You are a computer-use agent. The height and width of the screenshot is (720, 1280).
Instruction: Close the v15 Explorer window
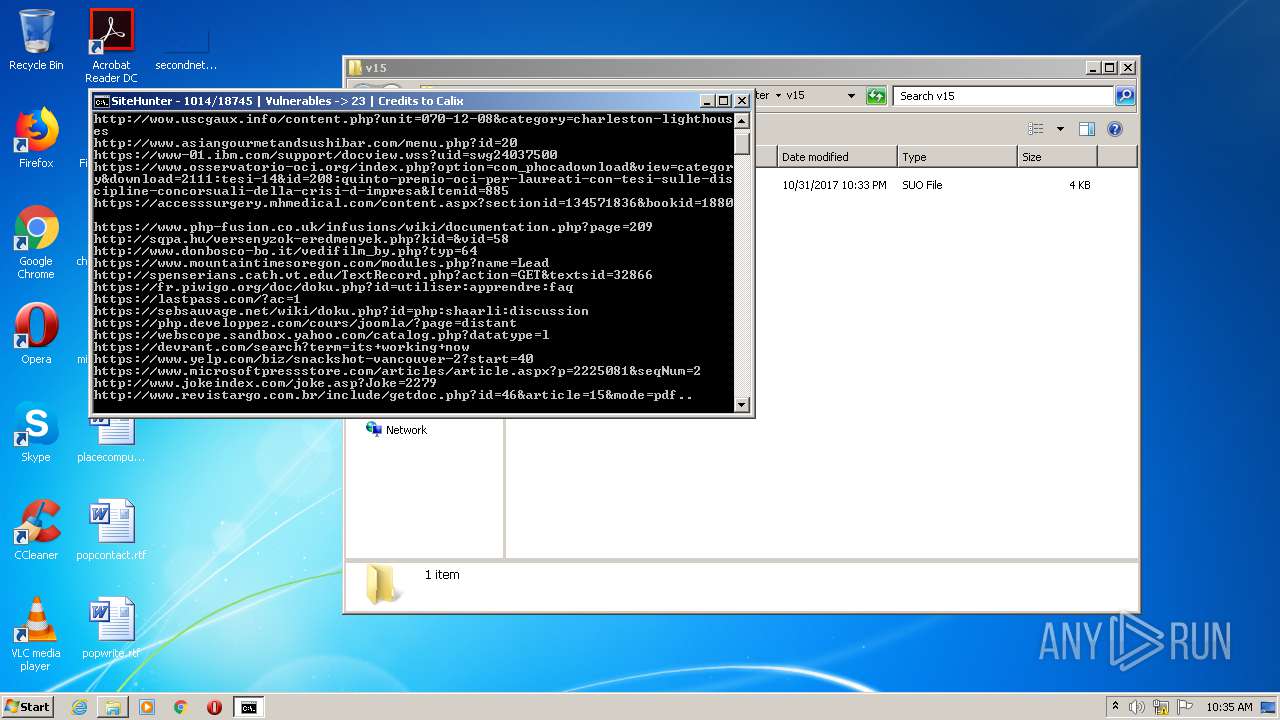click(1127, 68)
